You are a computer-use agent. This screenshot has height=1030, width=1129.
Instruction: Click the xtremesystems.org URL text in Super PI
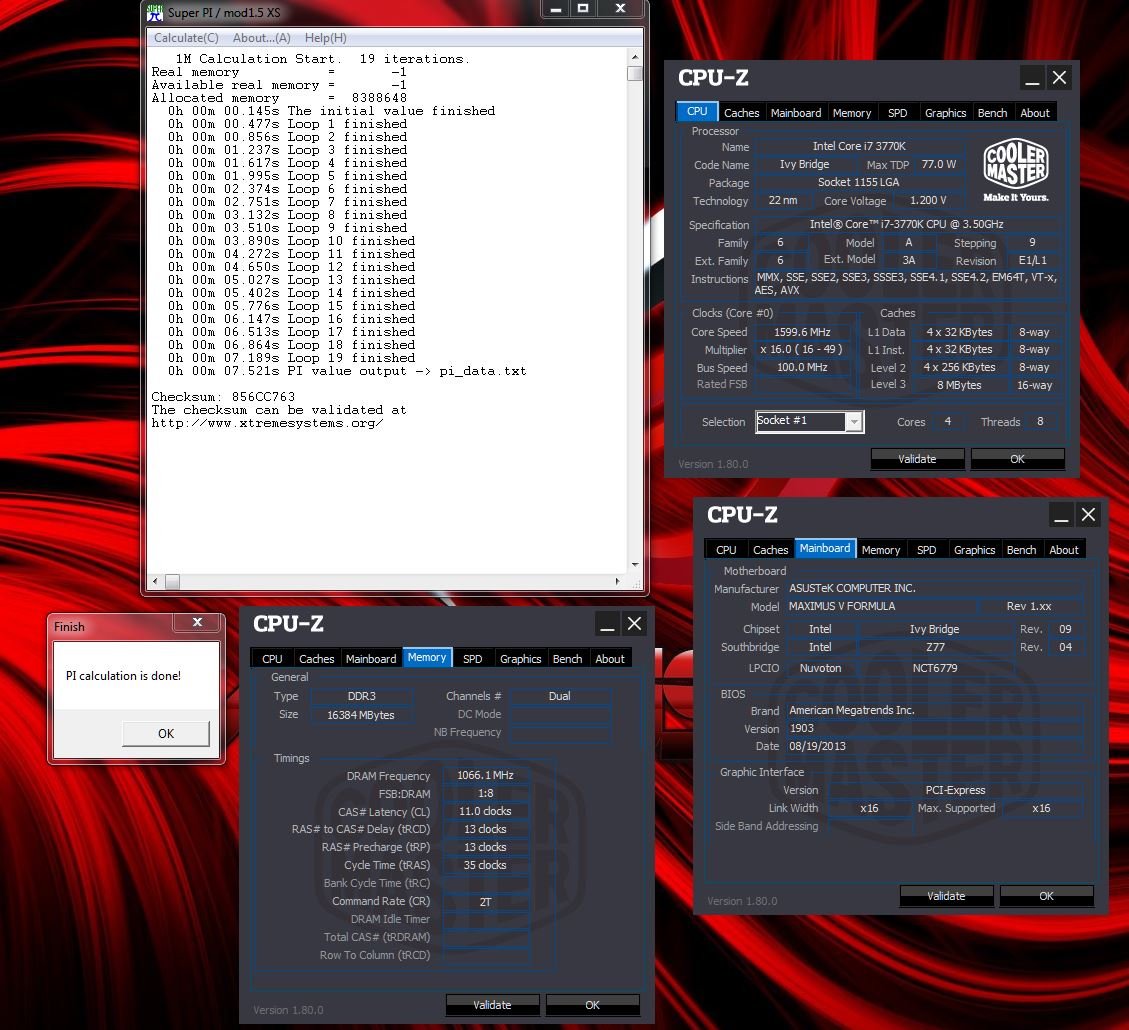267,423
